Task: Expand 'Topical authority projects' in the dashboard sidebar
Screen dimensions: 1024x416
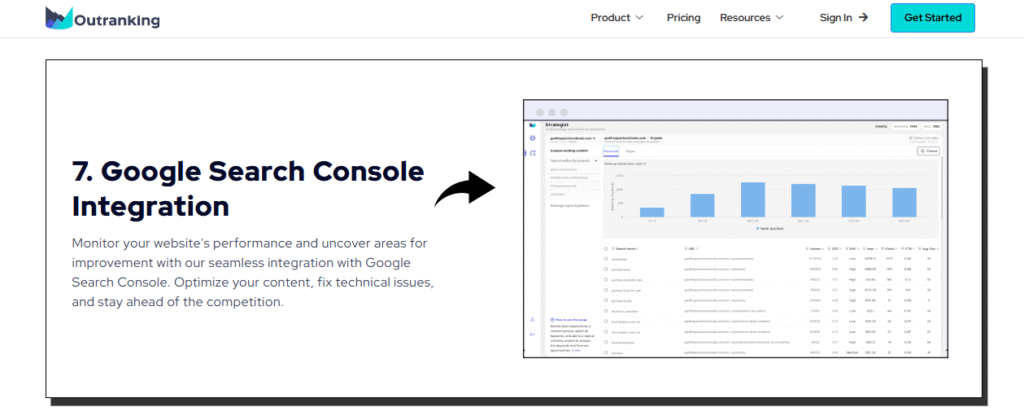Action: [573, 161]
